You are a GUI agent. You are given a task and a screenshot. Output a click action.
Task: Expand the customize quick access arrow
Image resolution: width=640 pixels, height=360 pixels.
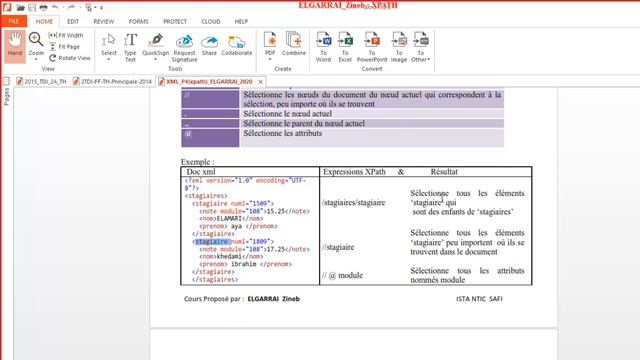(102, 7)
